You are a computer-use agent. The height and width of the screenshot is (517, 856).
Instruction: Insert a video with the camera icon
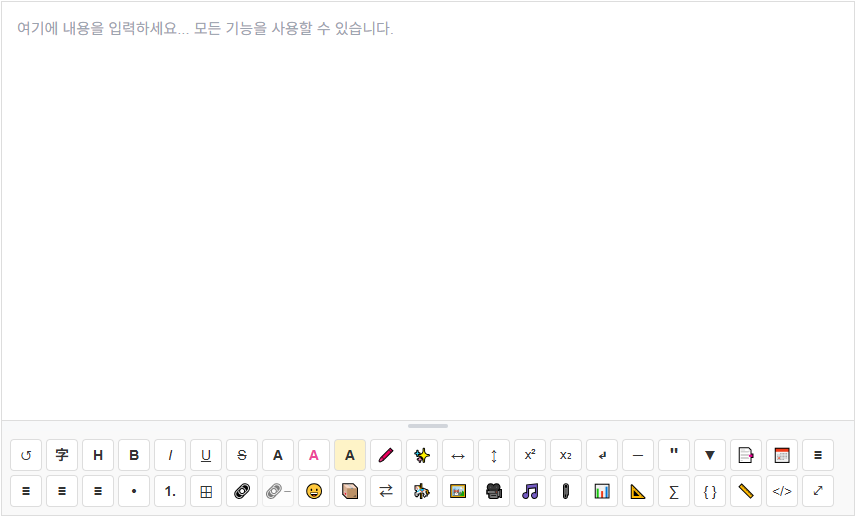click(494, 491)
